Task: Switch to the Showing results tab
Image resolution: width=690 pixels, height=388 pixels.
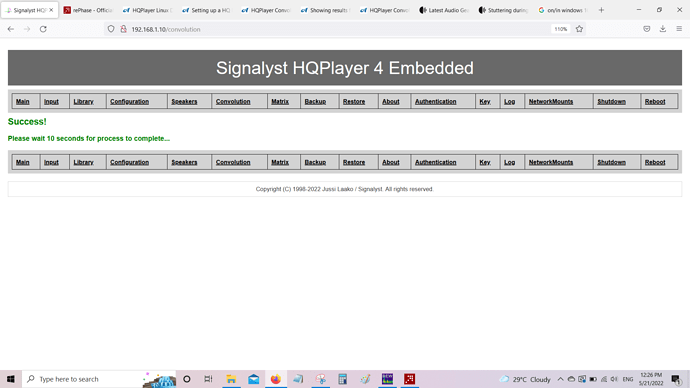Action: click(325, 10)
